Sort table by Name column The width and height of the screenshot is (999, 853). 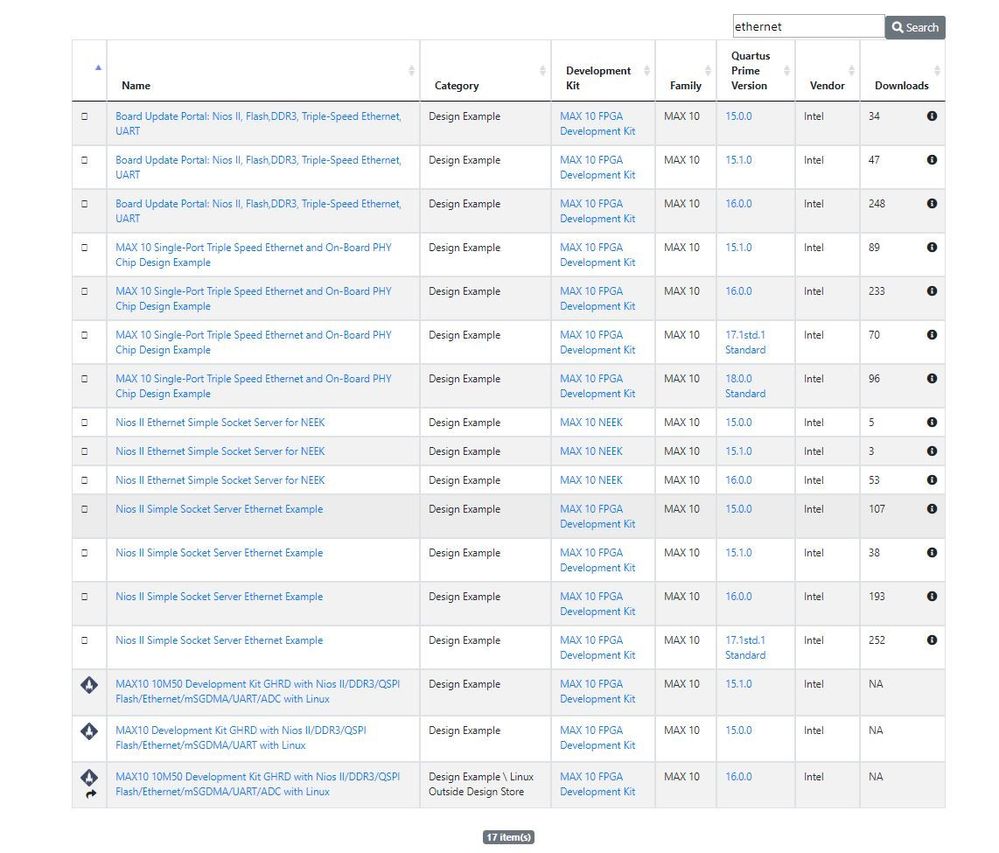click(136, 86)
